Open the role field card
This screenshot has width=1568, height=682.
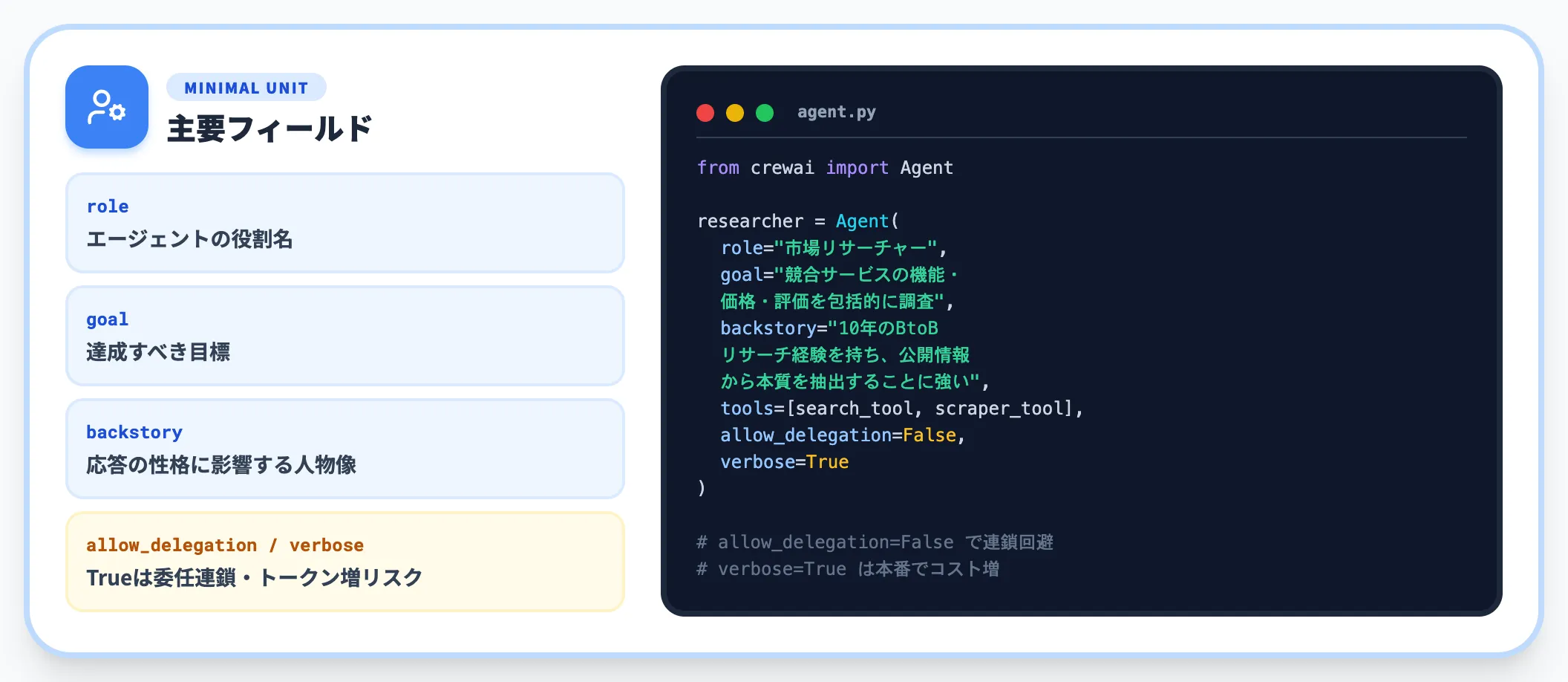(345, 223)
